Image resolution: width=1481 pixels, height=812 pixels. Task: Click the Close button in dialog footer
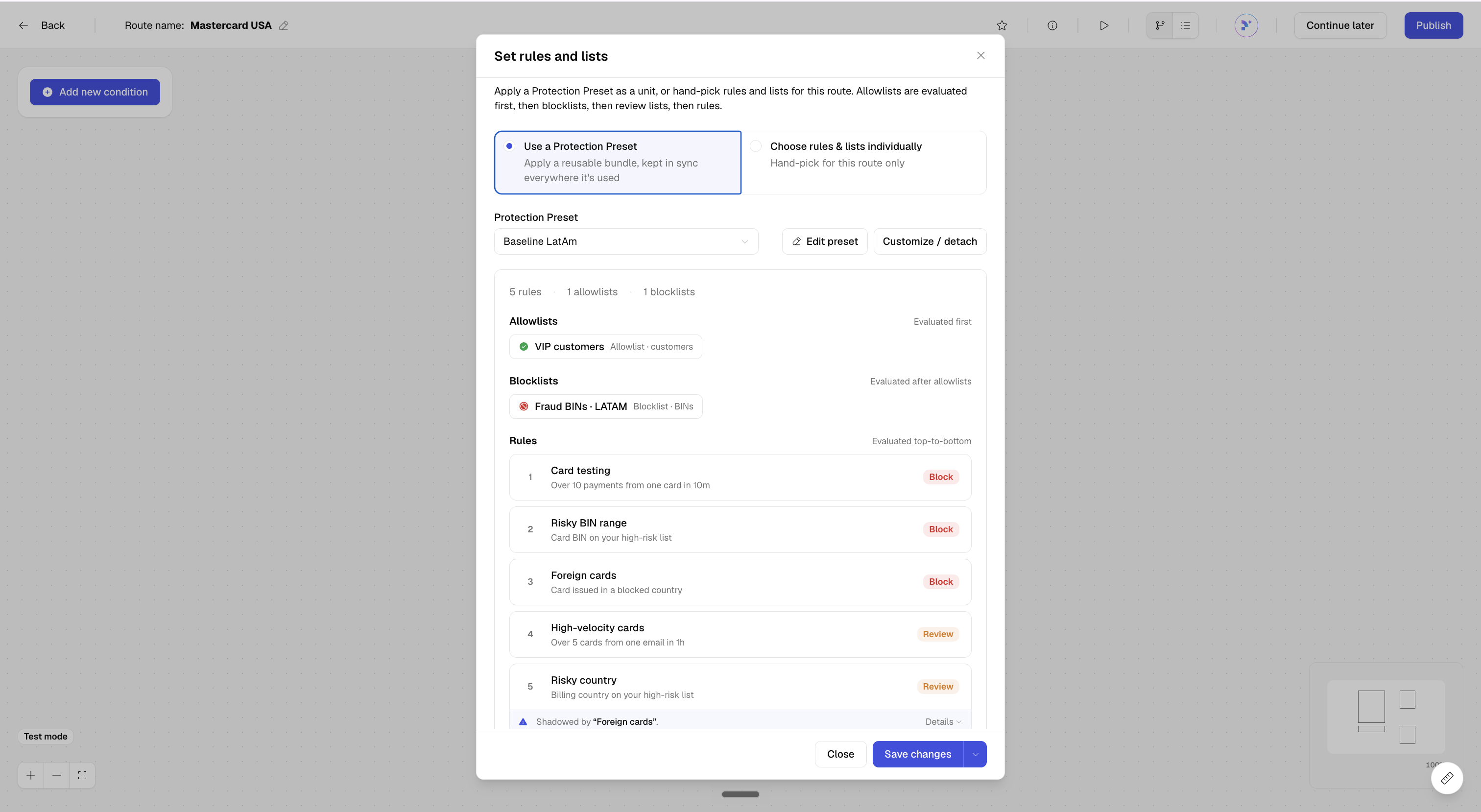tap(840, 754)
